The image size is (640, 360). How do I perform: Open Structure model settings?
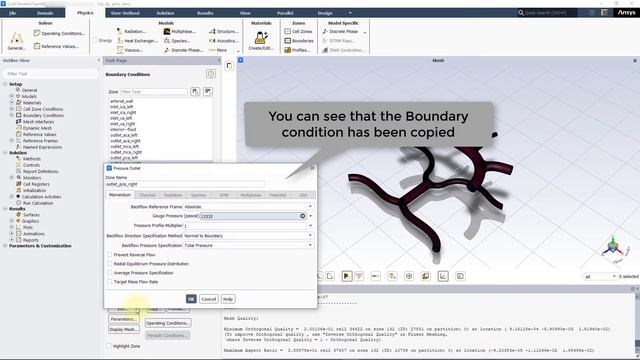224,31
